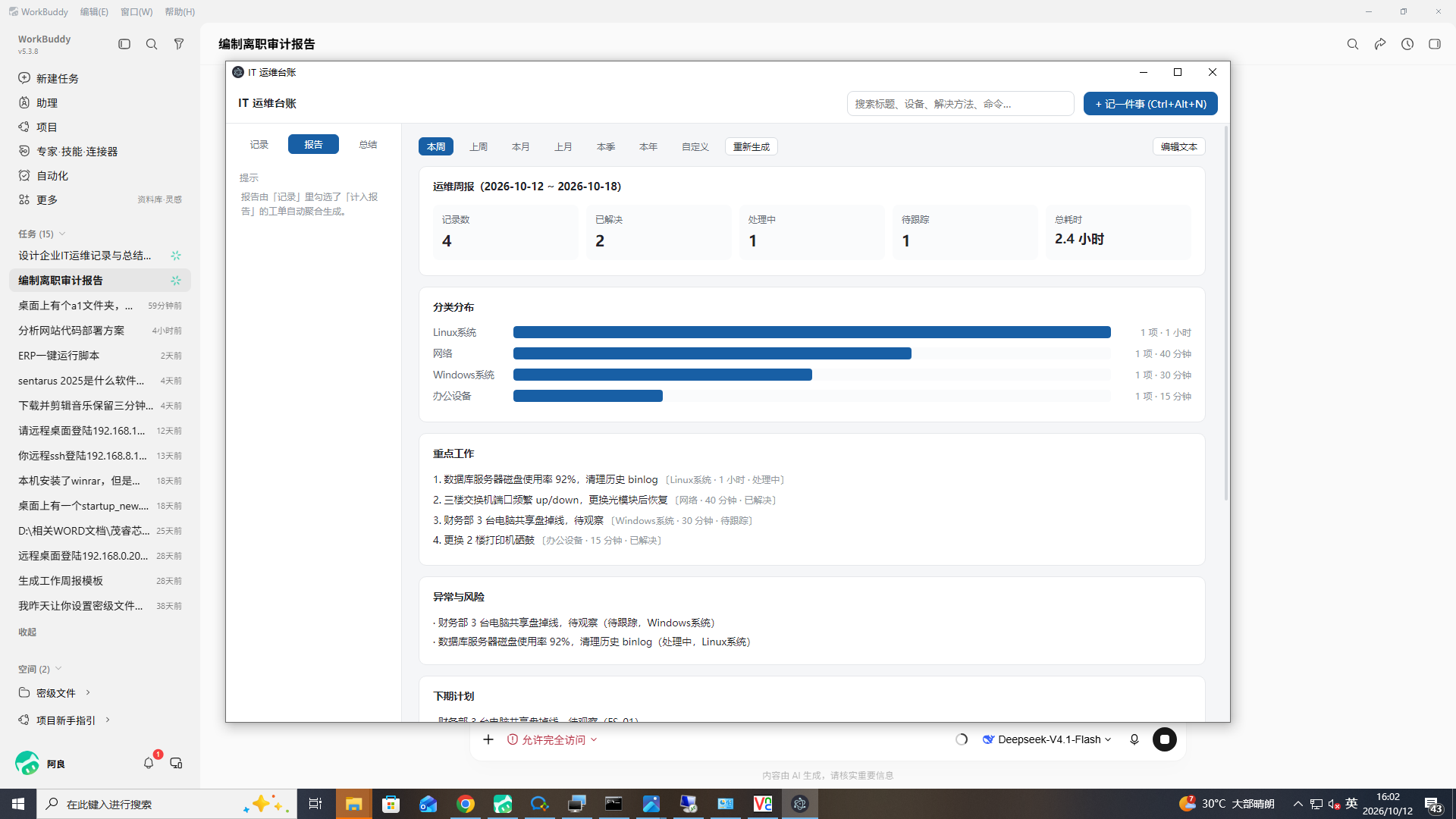Click the IT 运维台账 search field
Image resolution: width=1456 pixels, height=819 pixels.
click(x=960, y=104)
